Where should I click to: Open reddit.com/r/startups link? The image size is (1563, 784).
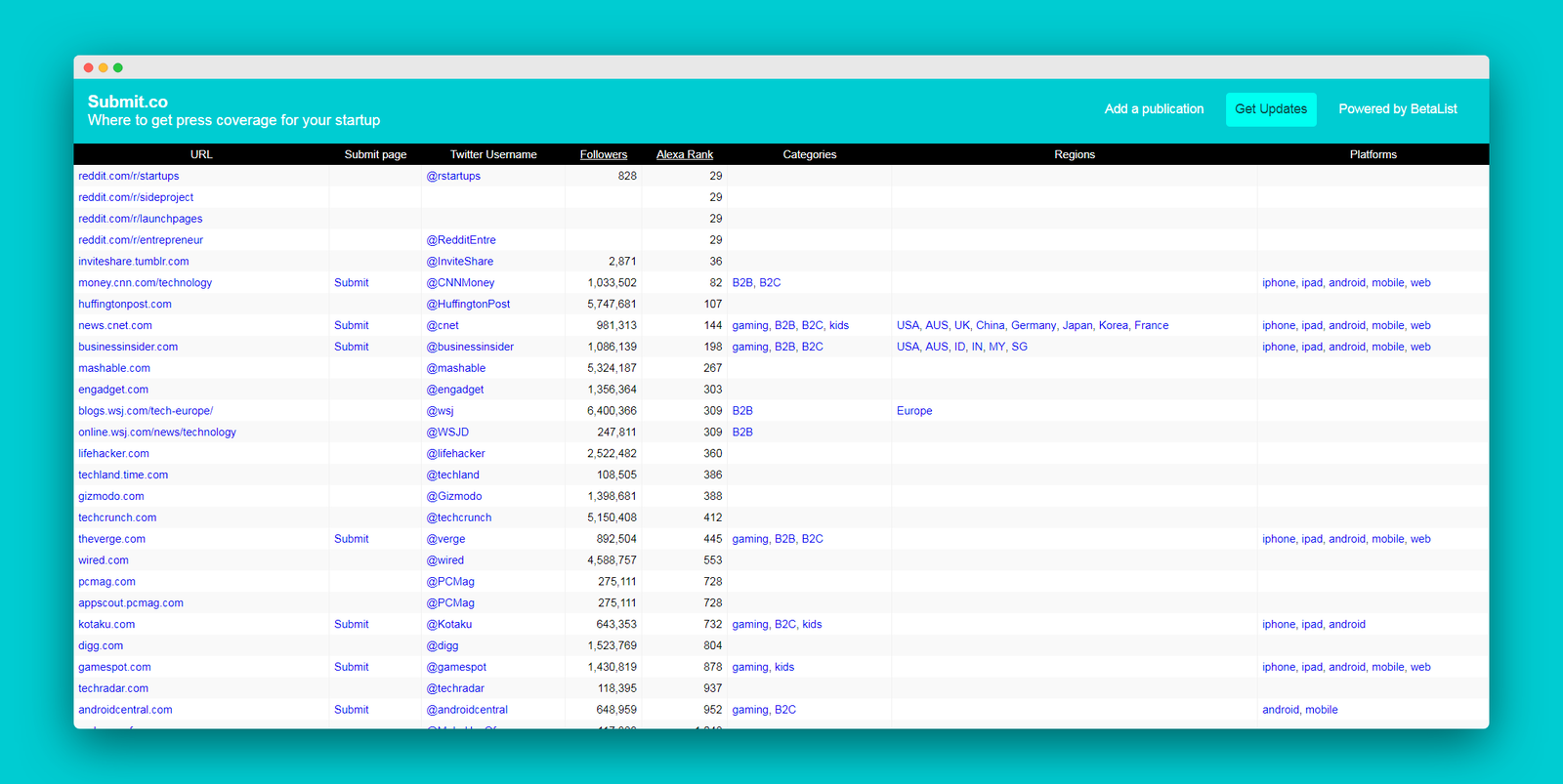click(x=129, y=176)
